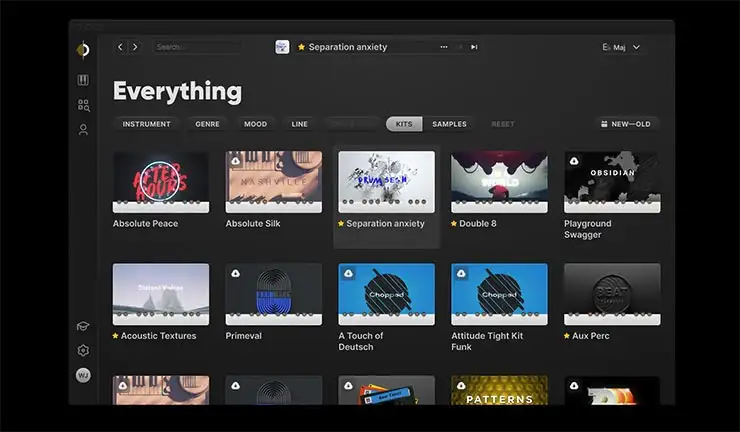Select the Primeval kit thumbnail

tap(274, 294)
